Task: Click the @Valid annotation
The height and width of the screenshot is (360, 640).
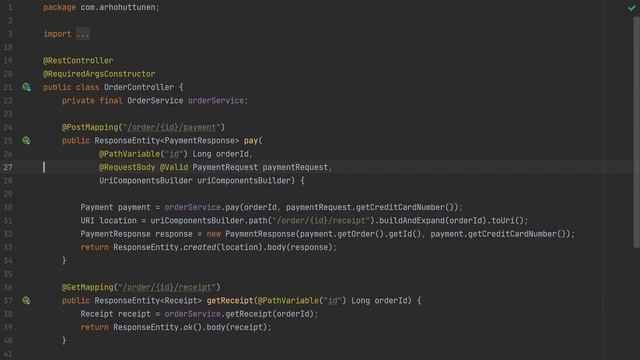Action: pos(174,167)
